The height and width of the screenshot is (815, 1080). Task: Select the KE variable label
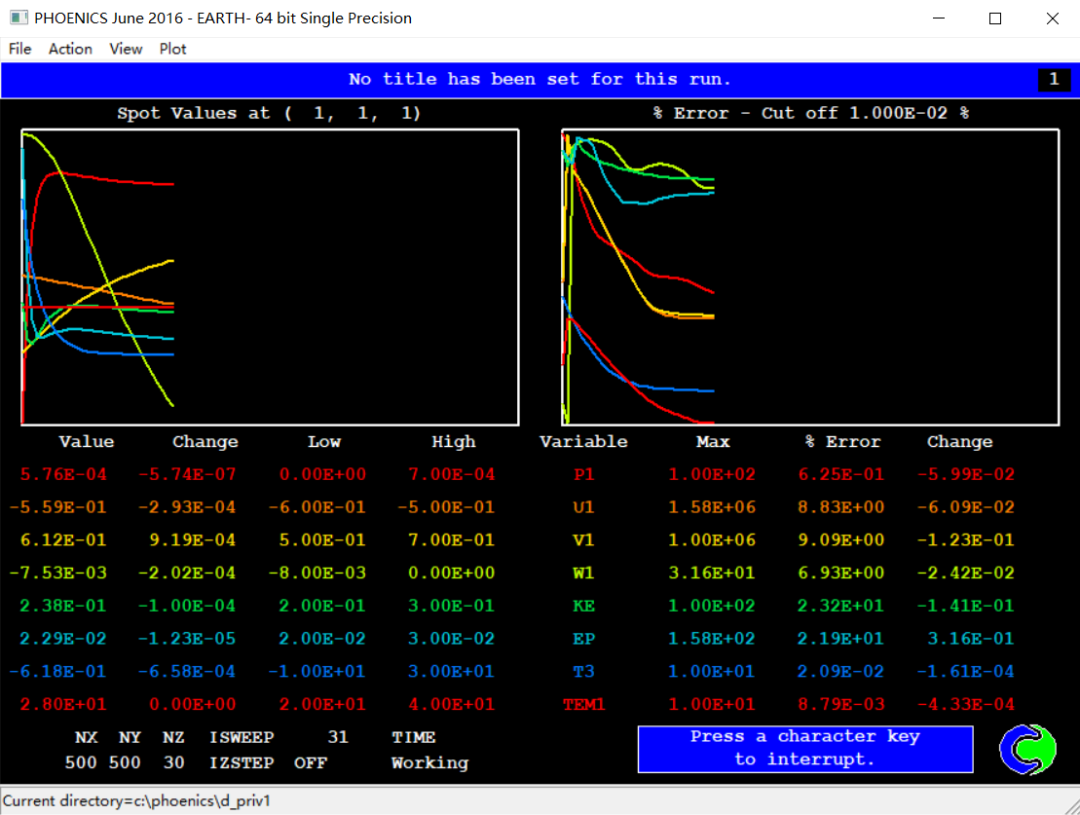point(583,606)
